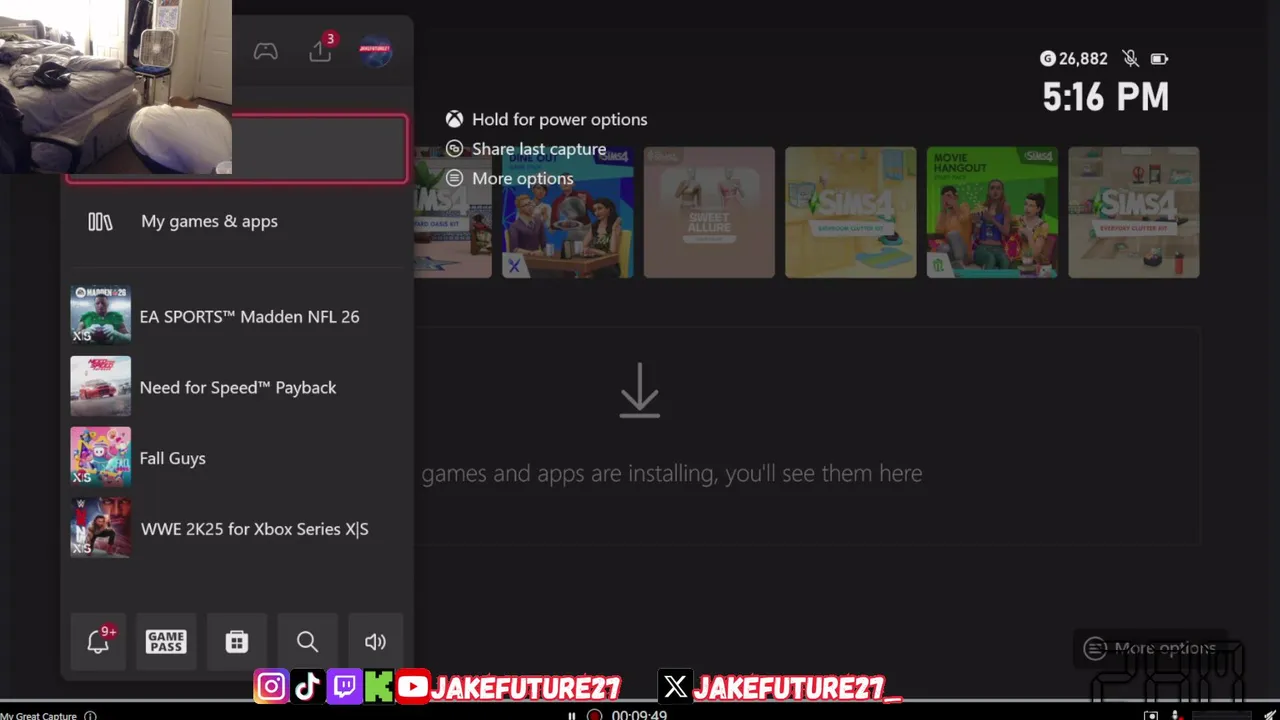Open My games & apps

(237, 222)
